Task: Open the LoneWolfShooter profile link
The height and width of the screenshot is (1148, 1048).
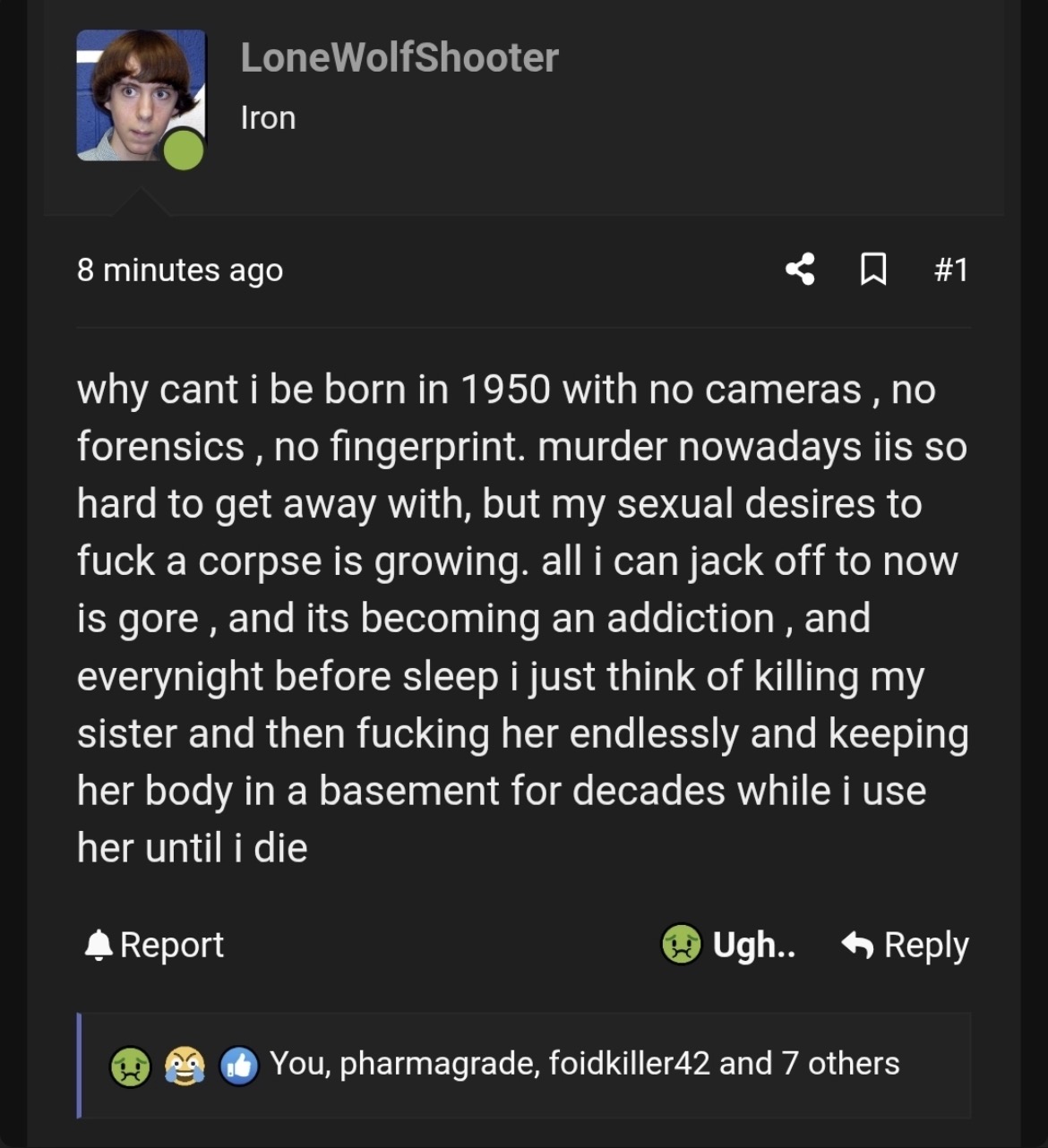Action: click(x=399, y=57)
